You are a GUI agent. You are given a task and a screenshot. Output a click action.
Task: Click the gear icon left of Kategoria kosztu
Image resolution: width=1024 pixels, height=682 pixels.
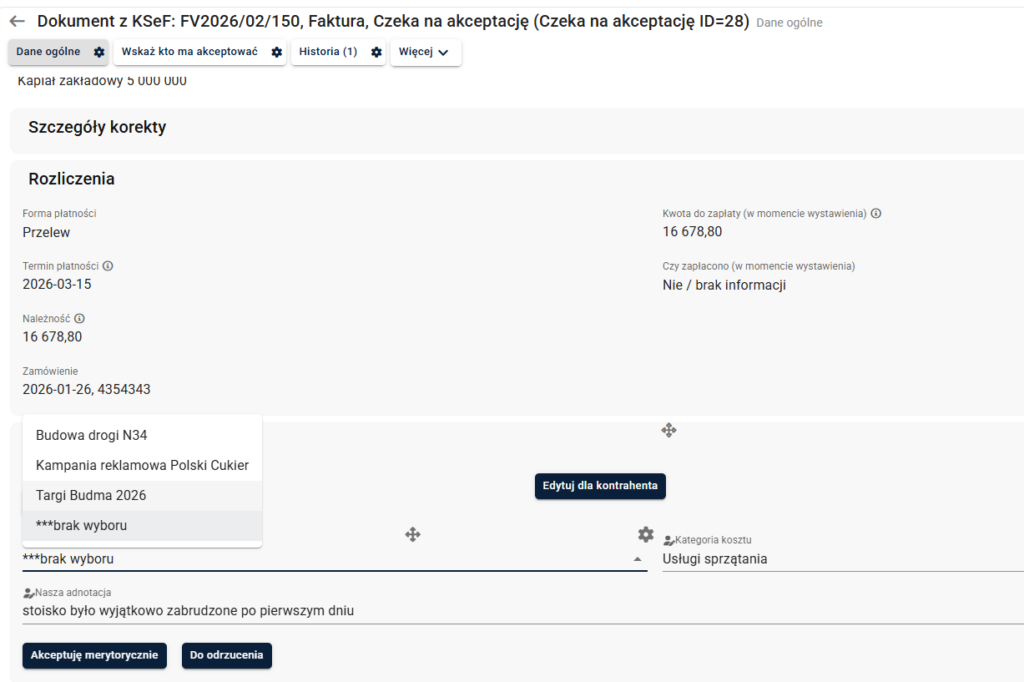tap(646, 534)
